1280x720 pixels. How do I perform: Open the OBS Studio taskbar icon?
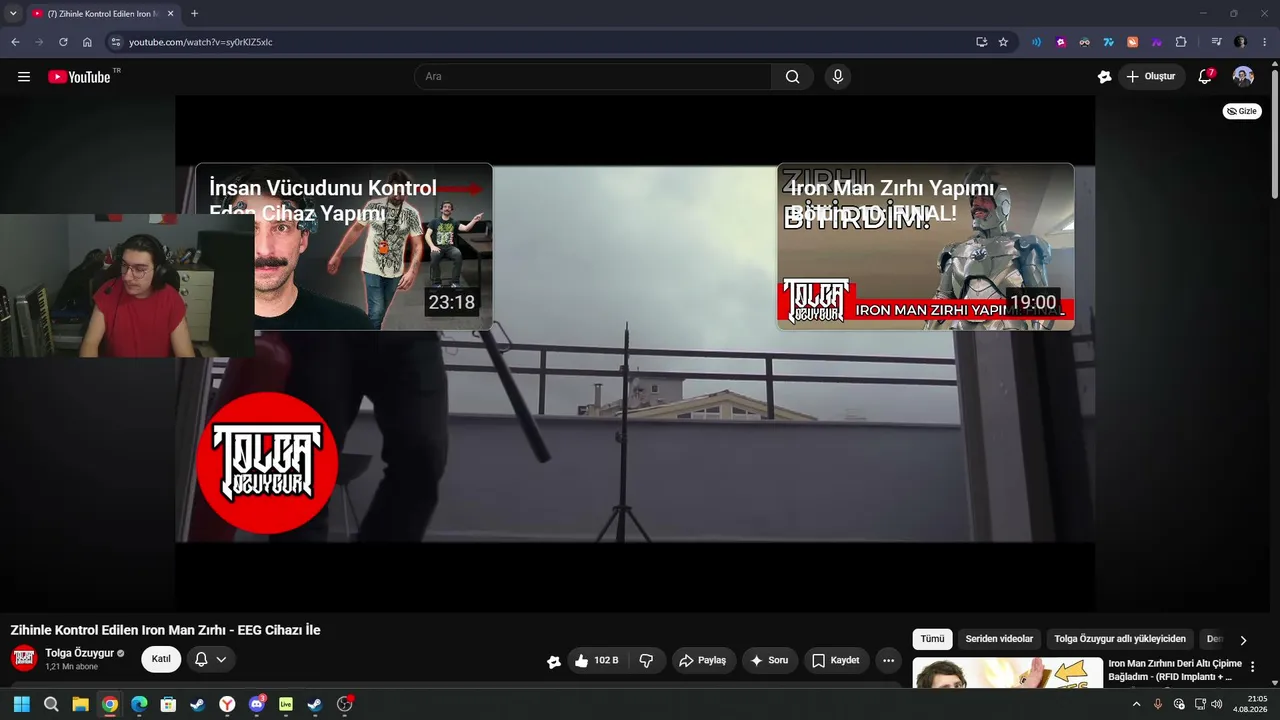[x=345, y=704]
